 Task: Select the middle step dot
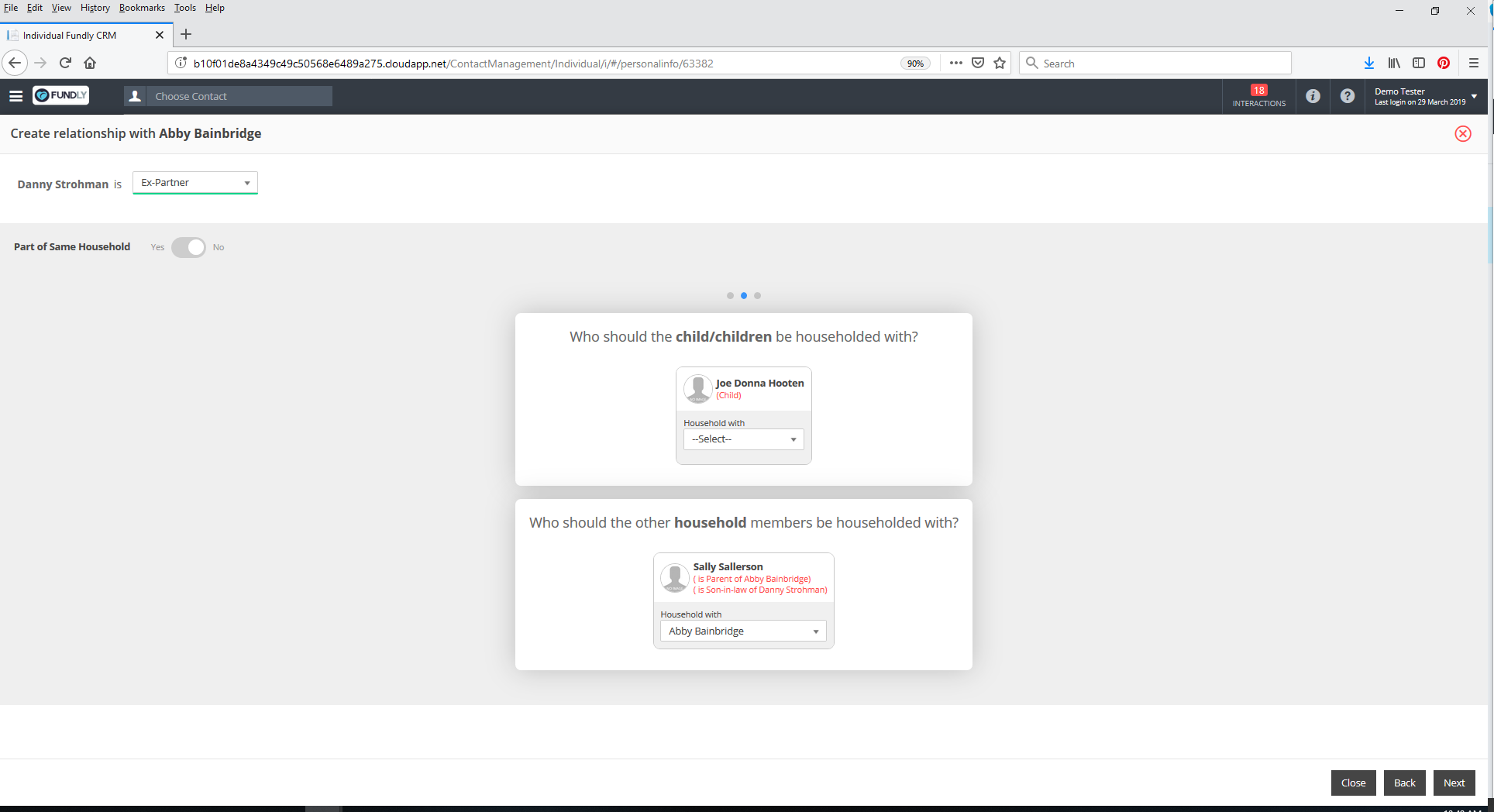[x=744, y=295]
